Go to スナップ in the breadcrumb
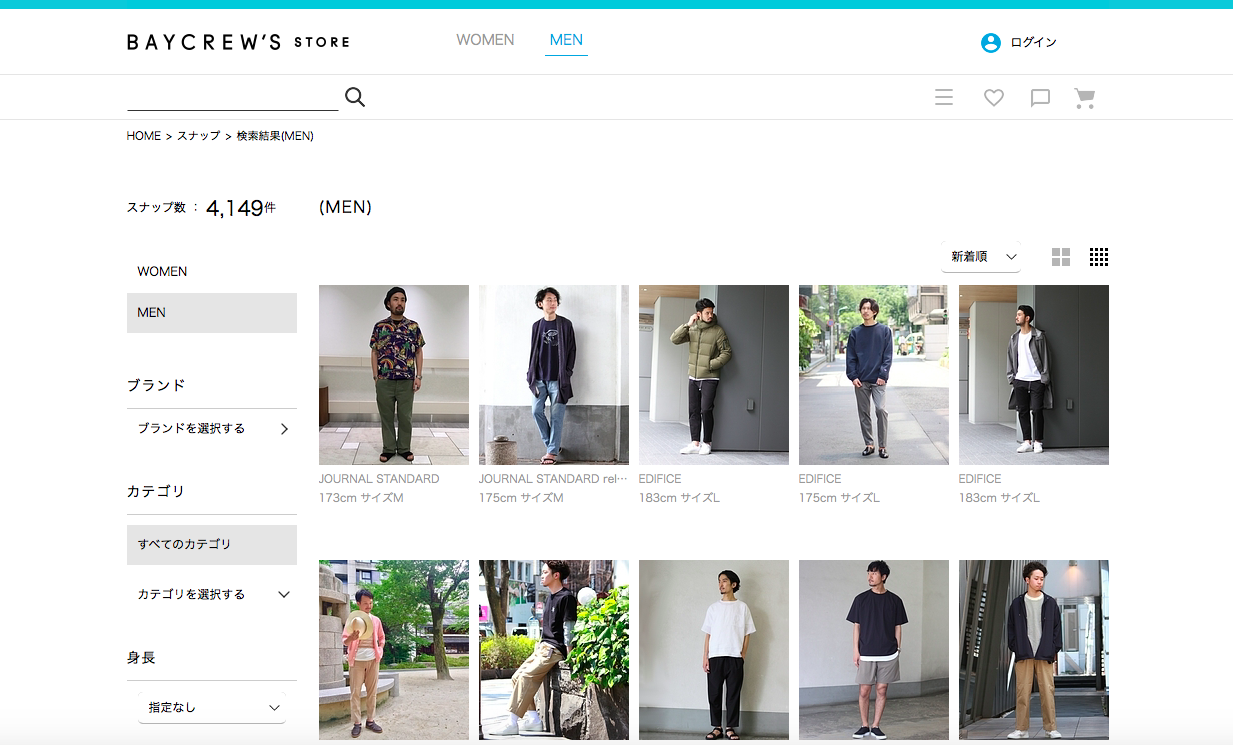1233x745 pixels. pos(198,136)
